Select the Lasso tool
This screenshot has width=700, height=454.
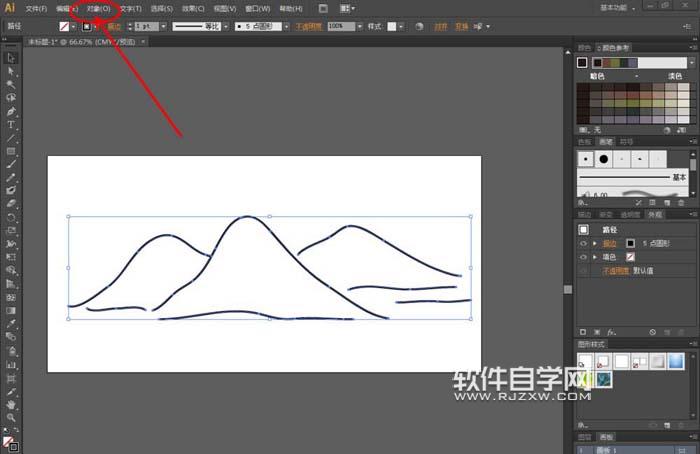11,98
